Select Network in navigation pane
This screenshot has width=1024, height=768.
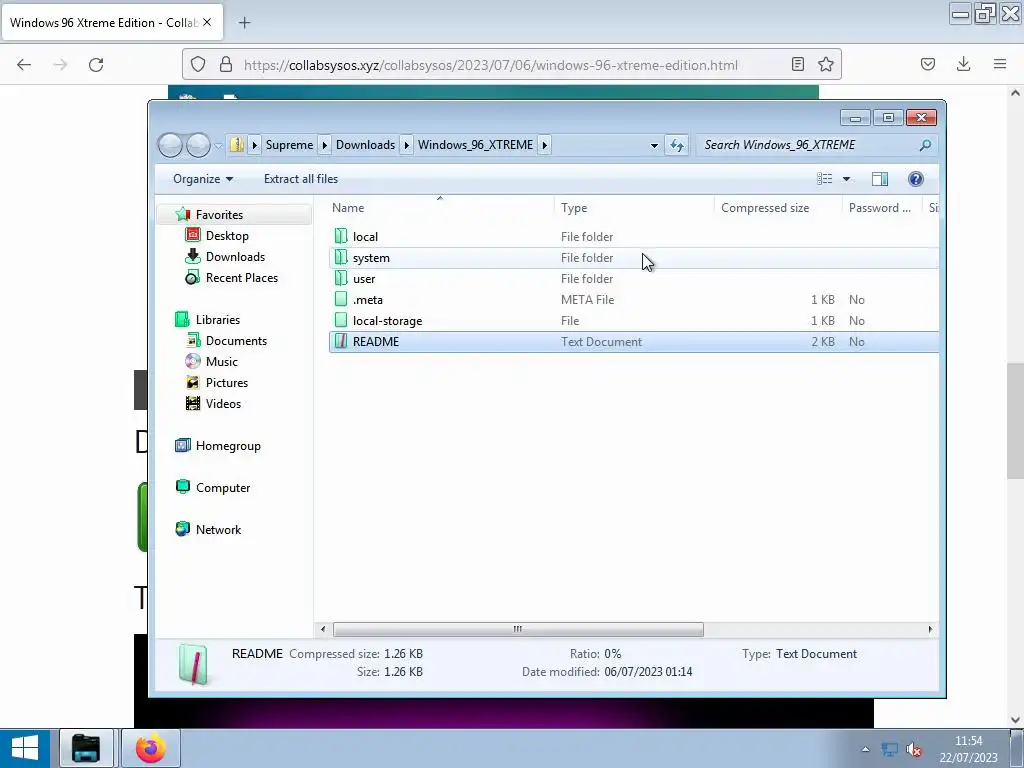[218, 530]
